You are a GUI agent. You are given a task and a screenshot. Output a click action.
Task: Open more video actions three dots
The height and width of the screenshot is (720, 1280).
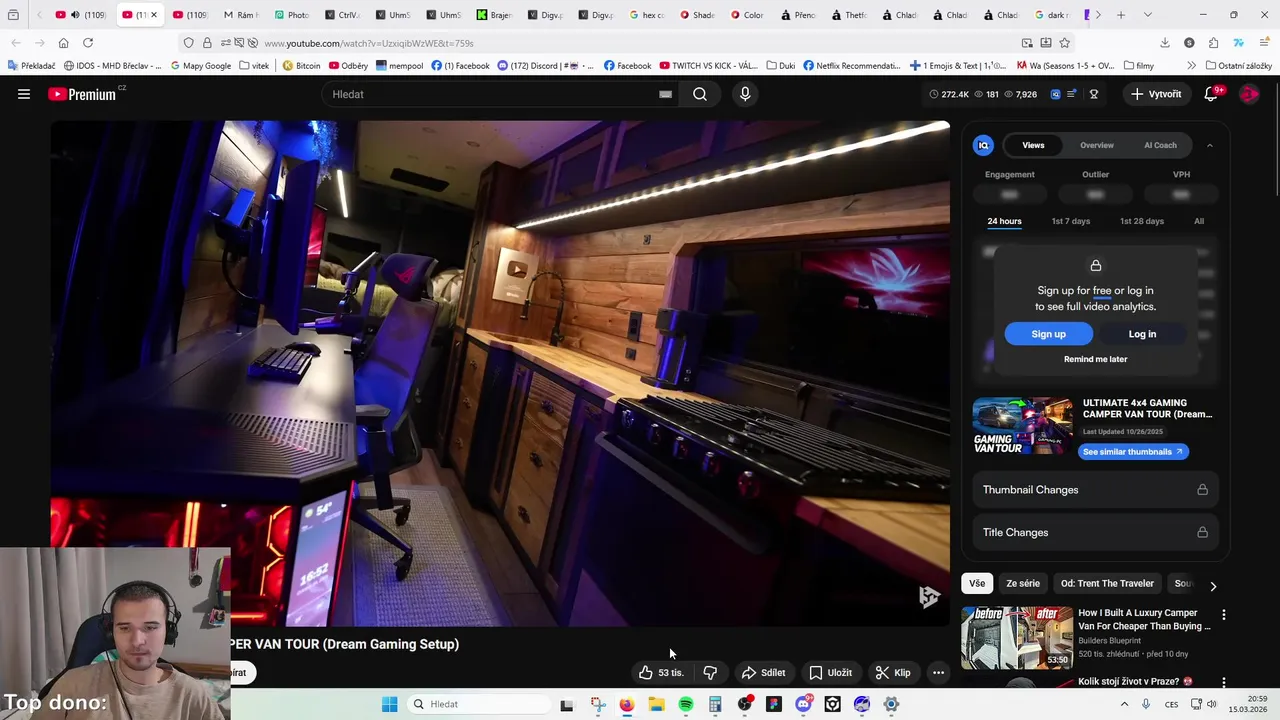pyautogui.click(x=938, y=673)
